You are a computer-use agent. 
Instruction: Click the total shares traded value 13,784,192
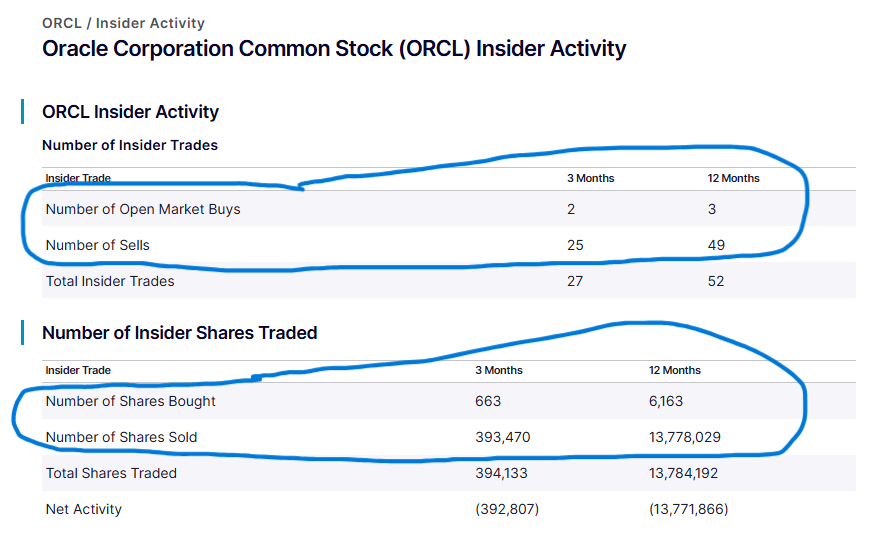coord(683,473)
